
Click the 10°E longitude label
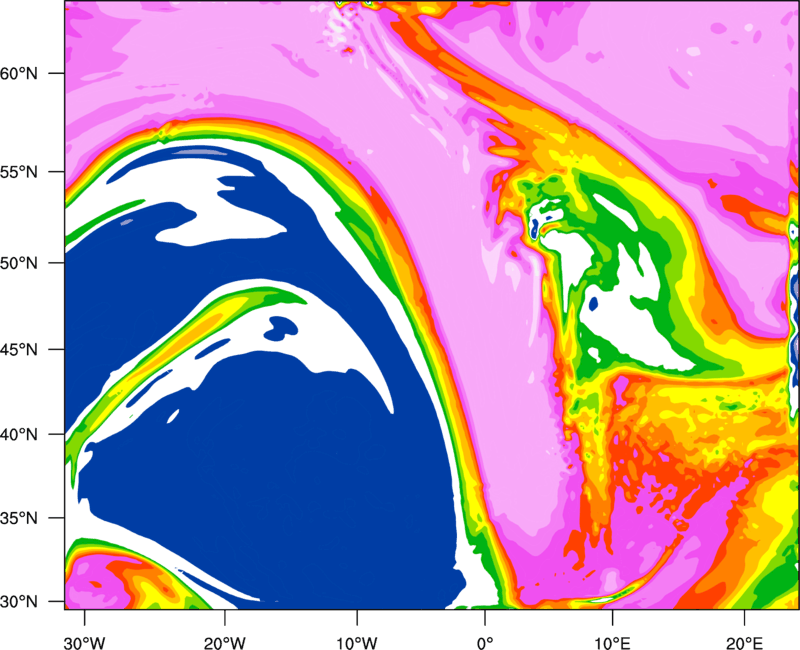[x=612, y=643]
